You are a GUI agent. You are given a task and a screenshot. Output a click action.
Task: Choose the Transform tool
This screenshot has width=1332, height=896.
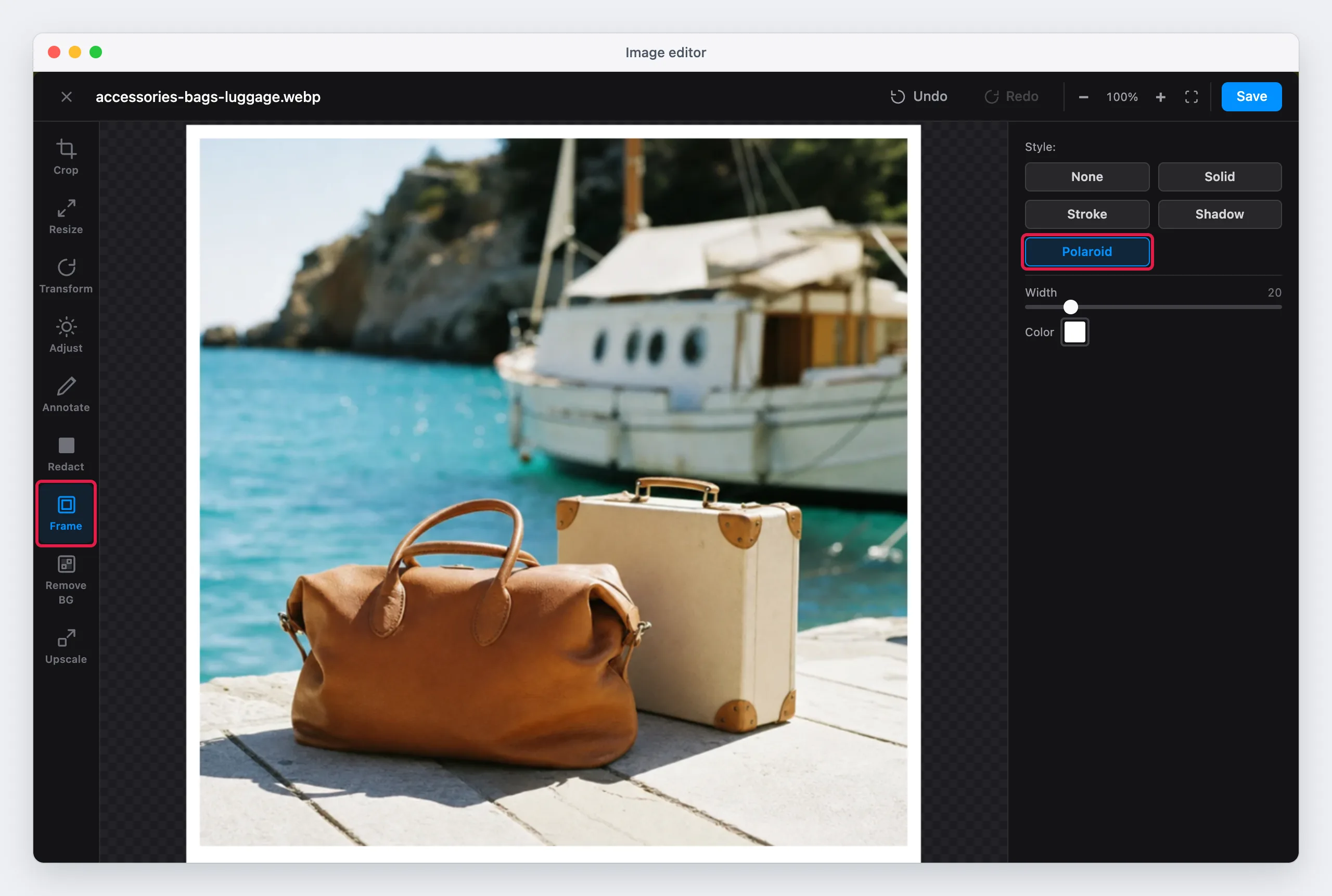pyautogui.click(x=66, y=276)
